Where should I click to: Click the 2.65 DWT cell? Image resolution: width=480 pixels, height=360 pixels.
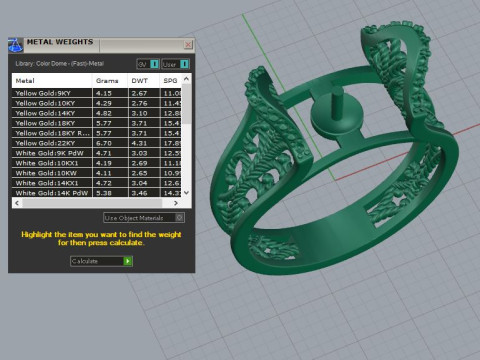[x=144, y=173]
